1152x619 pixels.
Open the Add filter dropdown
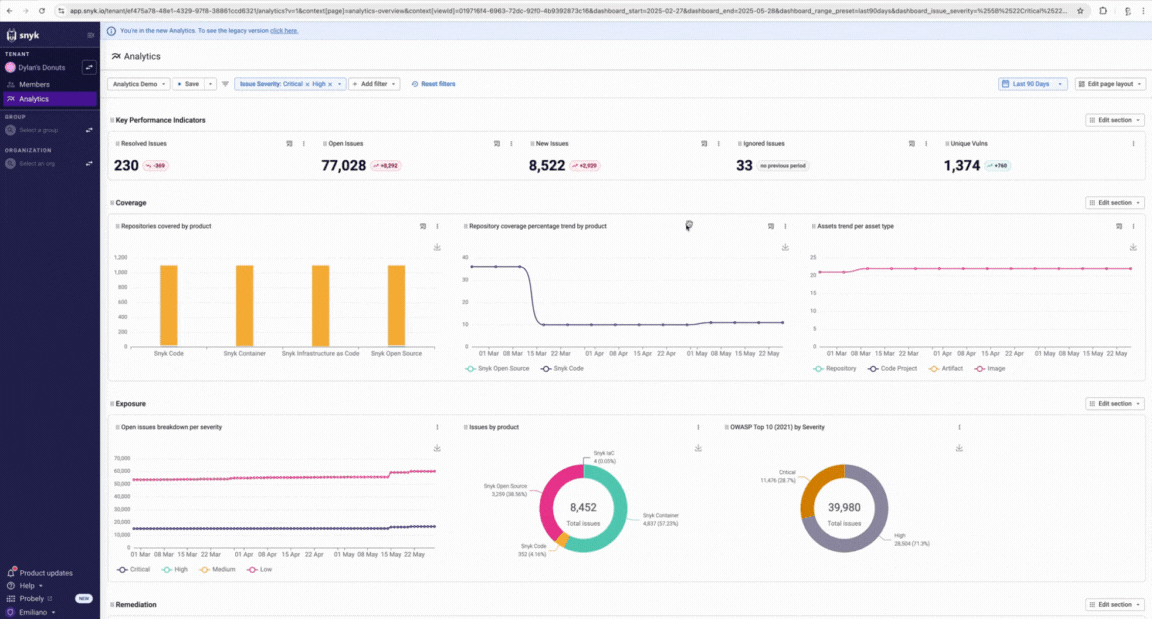coord(374,84)
